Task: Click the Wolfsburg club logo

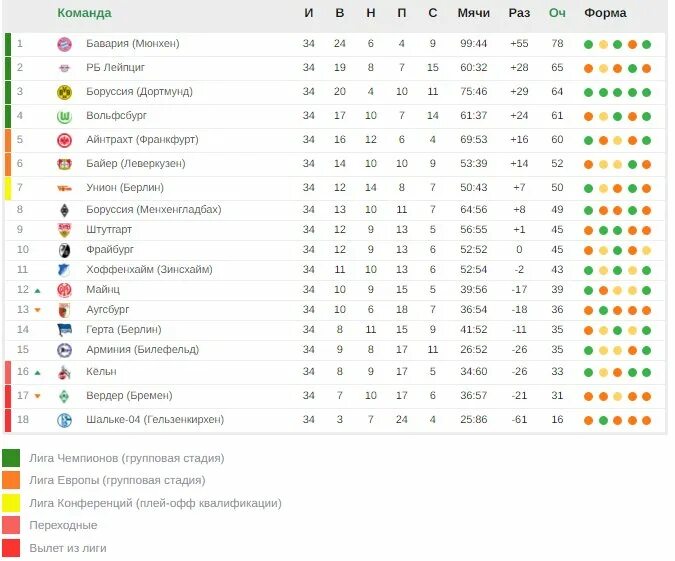Action: (65, 116)
